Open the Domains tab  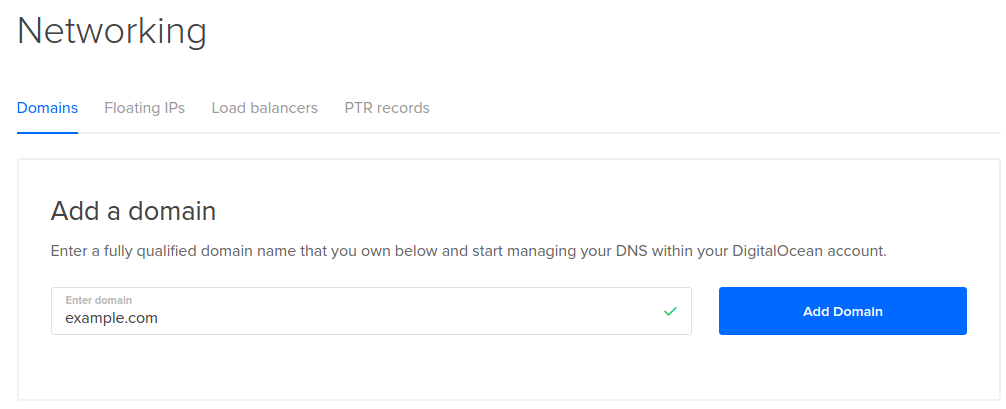pos(47,108)
